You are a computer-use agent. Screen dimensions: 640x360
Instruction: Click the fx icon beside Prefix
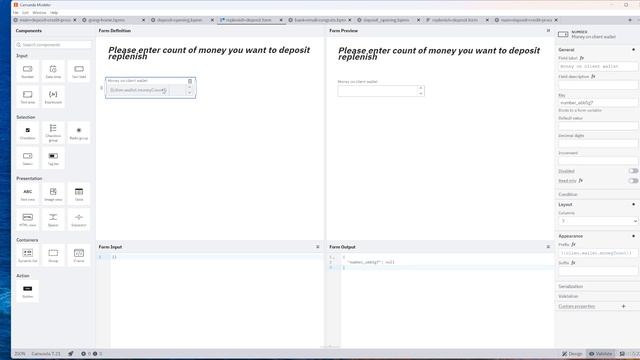pyautogui.click(x=573, y=244)
